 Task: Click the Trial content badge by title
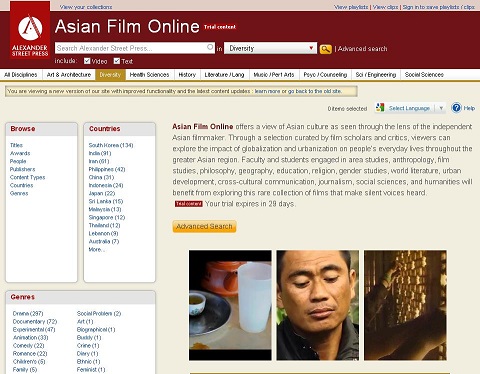(220, 27)
